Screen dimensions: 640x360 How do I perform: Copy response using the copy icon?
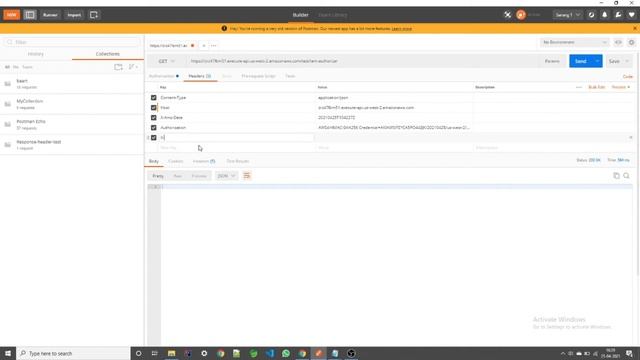pyautogui.click(x=616, y=176)
